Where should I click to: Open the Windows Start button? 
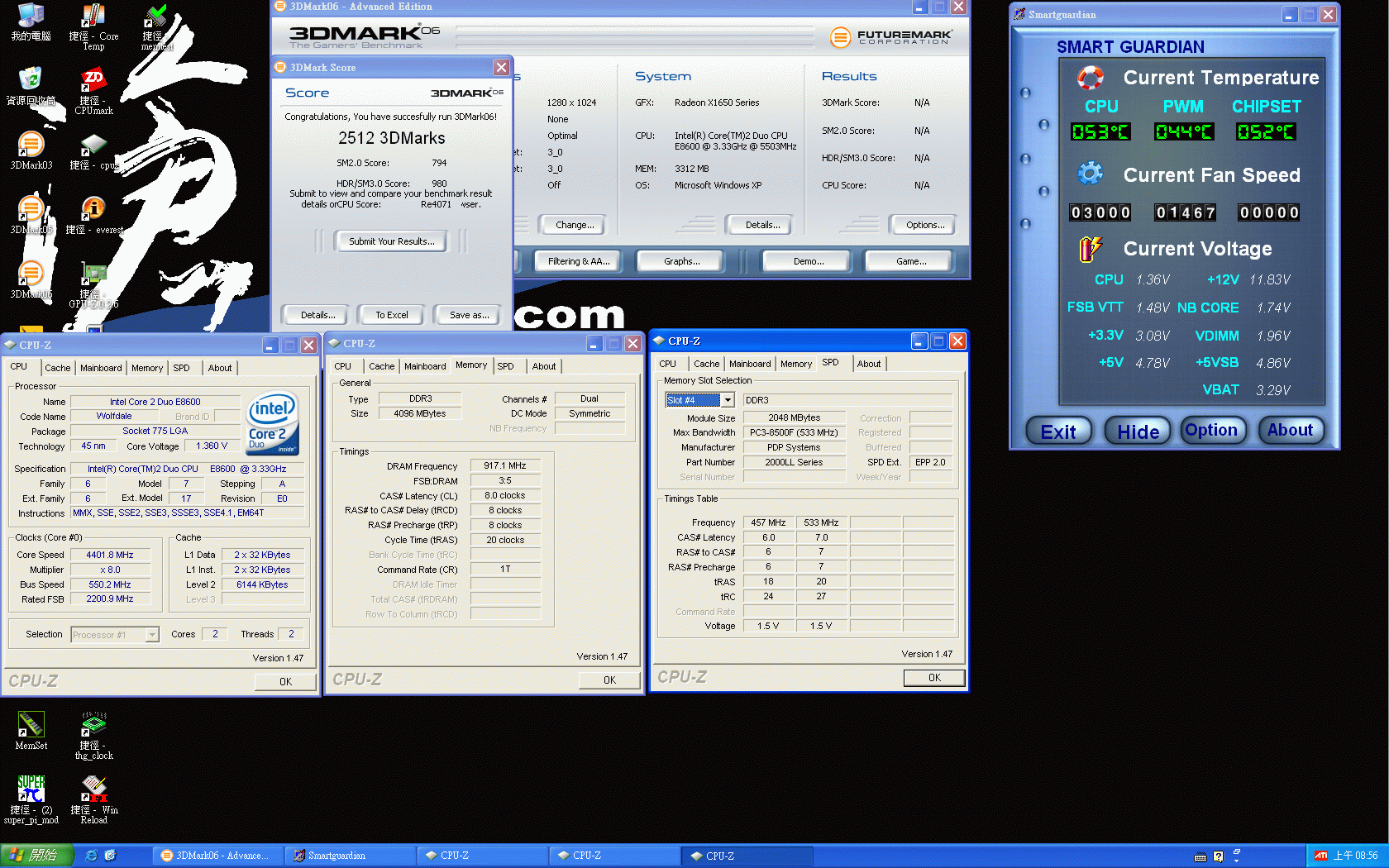tap(37, 856)
